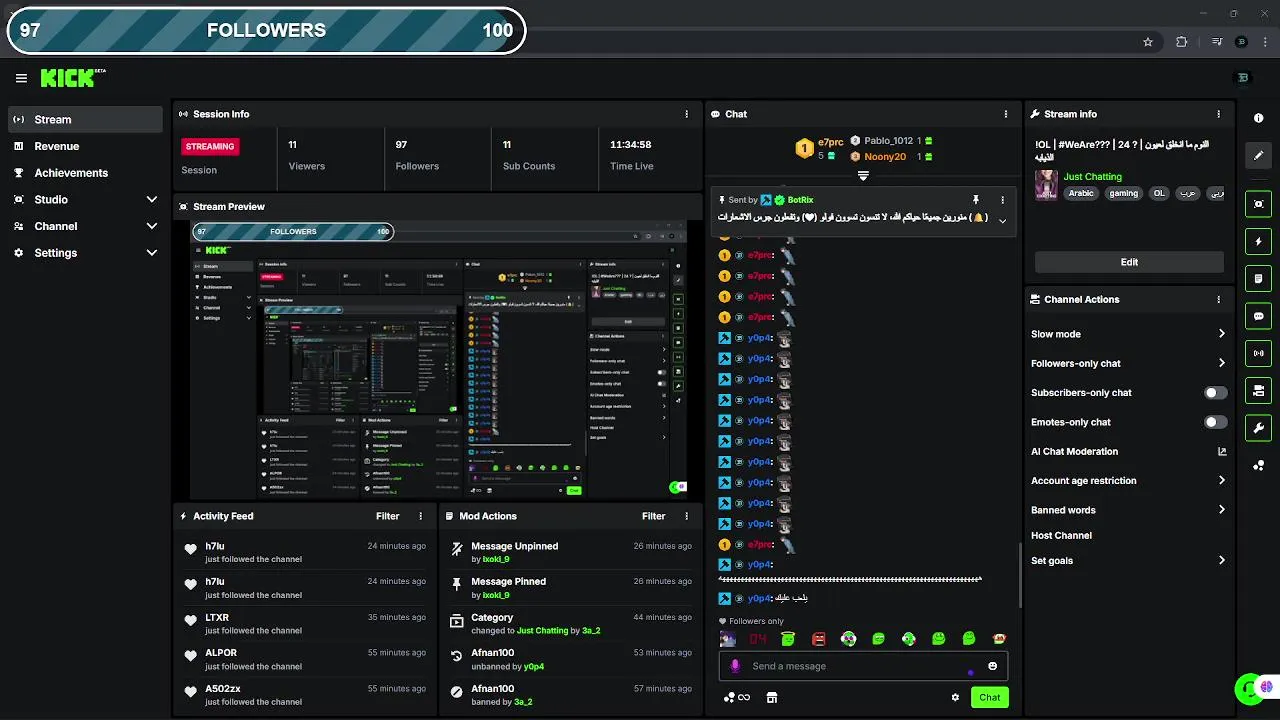The image size is (1280, 720).
Task: Toggle Emotes-only chat switch
Action: pos(1215,422)
